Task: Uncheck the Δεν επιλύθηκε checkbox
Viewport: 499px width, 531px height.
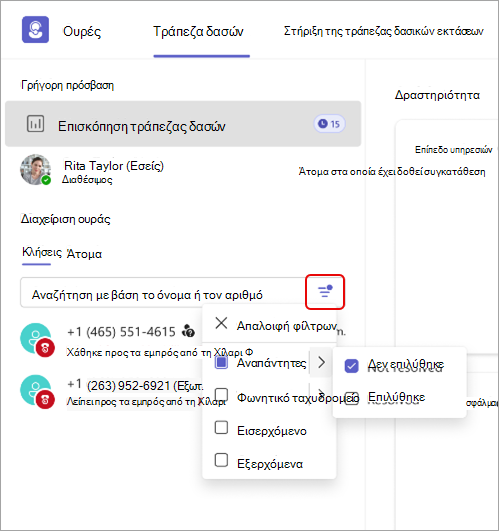Action: pos(351,366)
